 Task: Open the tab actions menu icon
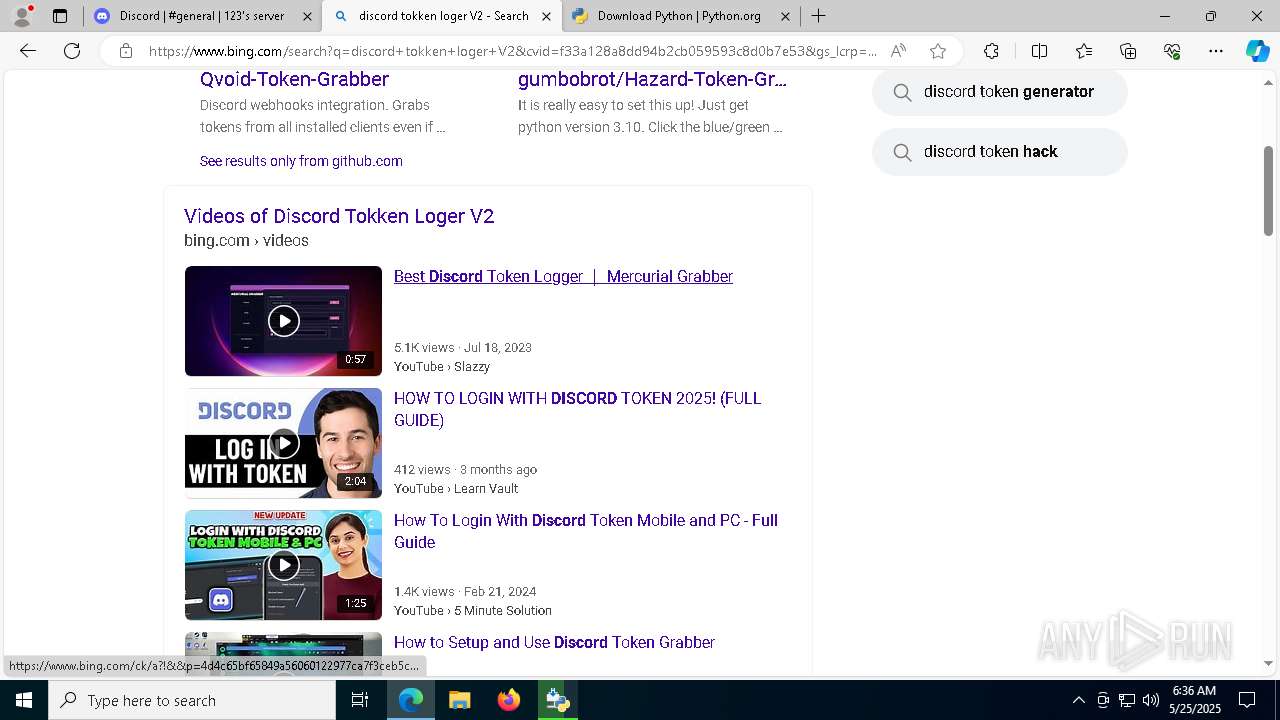click(x=60, y=16)
